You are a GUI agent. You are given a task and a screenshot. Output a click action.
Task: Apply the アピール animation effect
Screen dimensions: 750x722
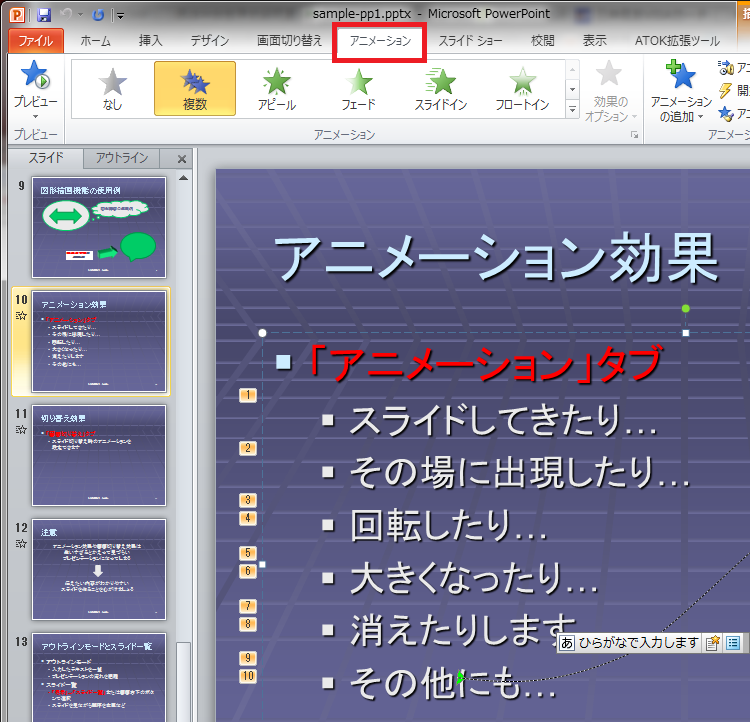tap(276, 89)
